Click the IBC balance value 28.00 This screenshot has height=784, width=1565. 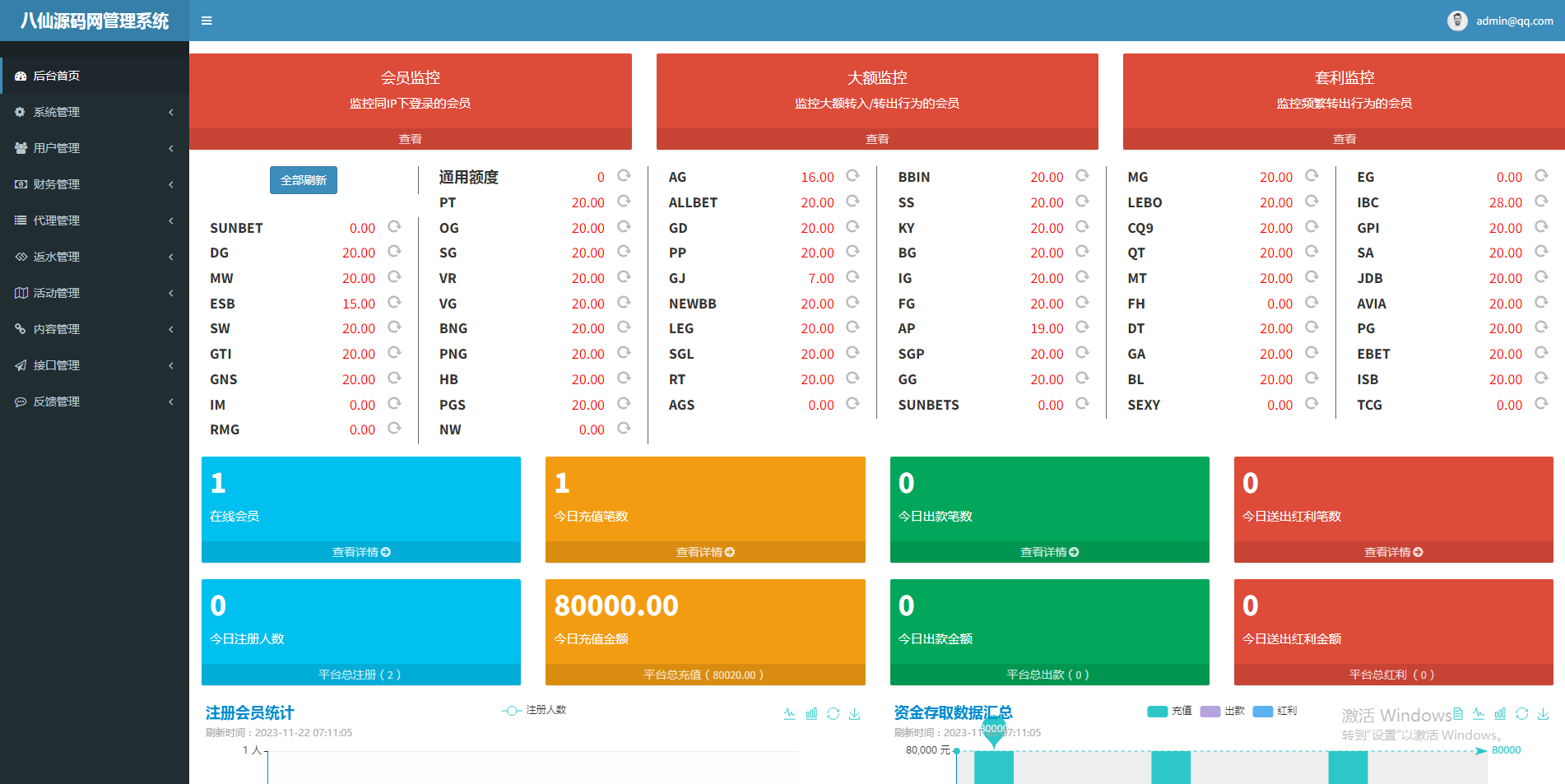1506,202
